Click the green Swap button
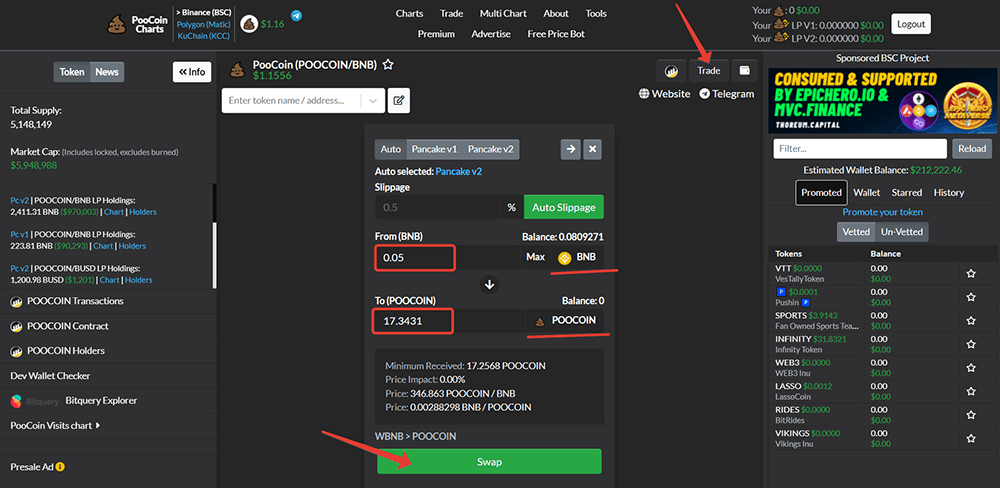 point(489,462)
